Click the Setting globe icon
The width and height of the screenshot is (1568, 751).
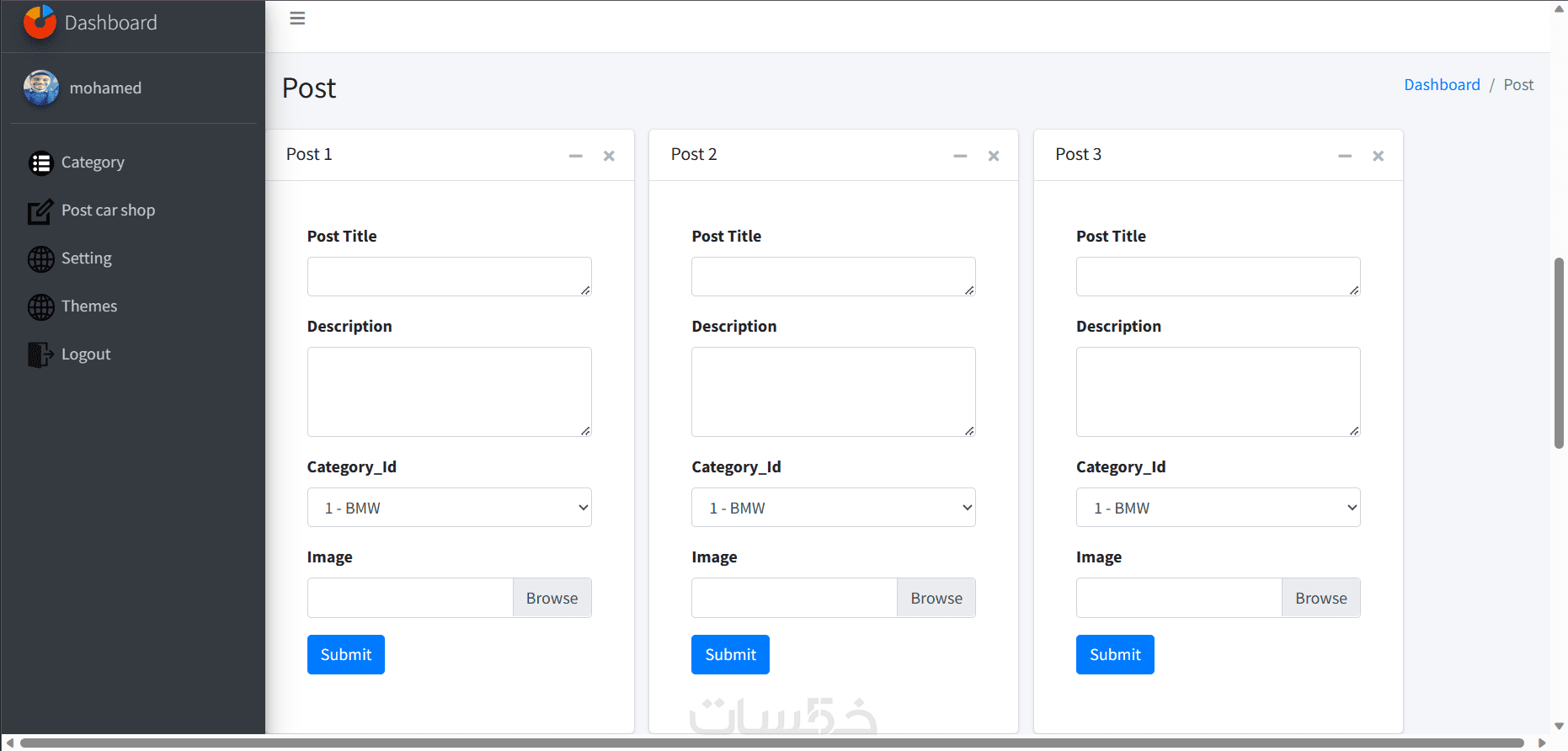coord(40,259)
